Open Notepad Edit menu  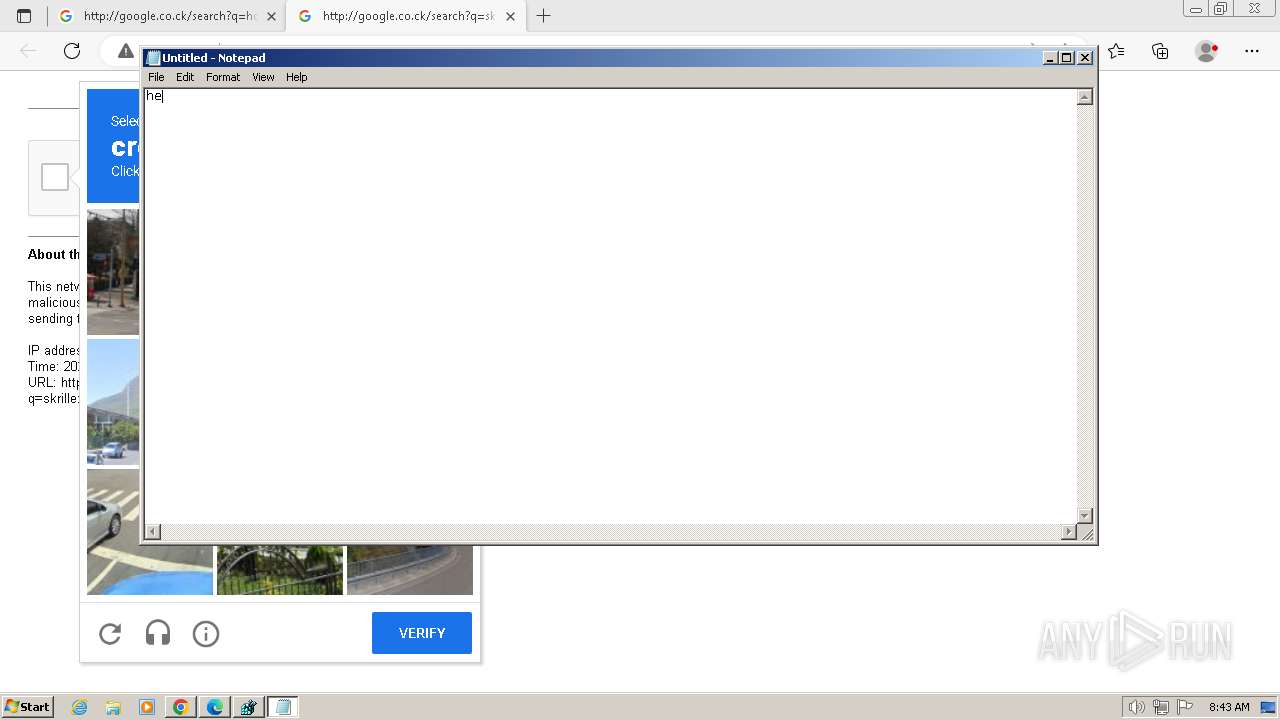pos(185,77)
